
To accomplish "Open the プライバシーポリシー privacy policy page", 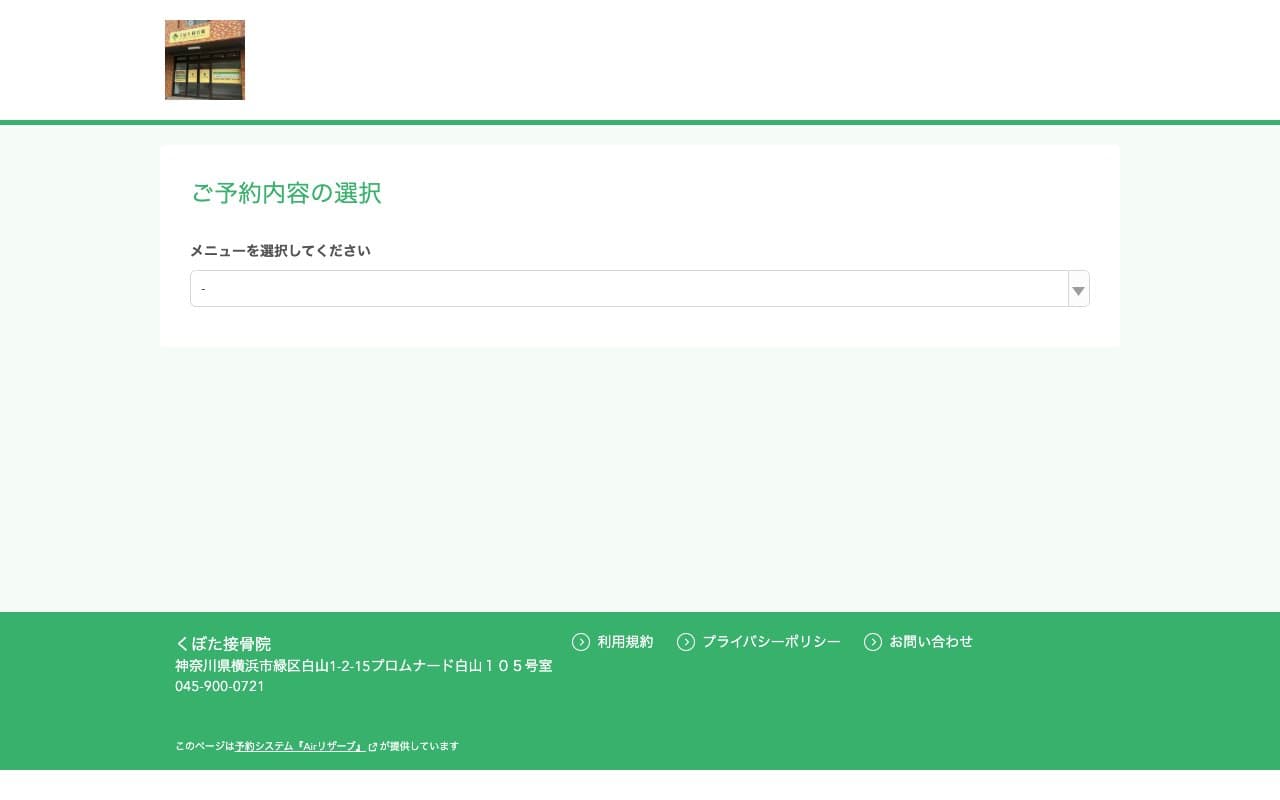I will coord(771,642).
